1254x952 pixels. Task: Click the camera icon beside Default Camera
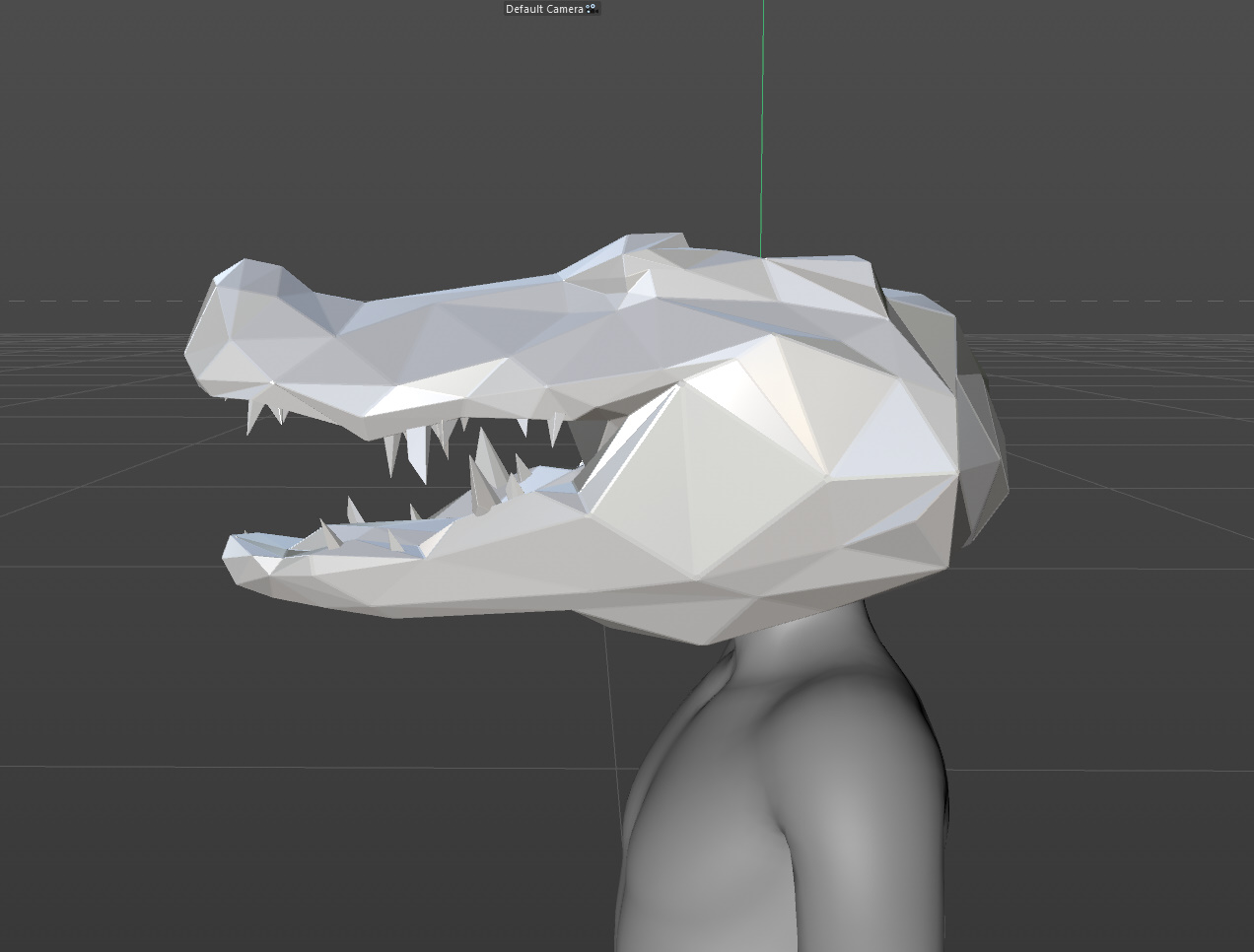point(592,9)
